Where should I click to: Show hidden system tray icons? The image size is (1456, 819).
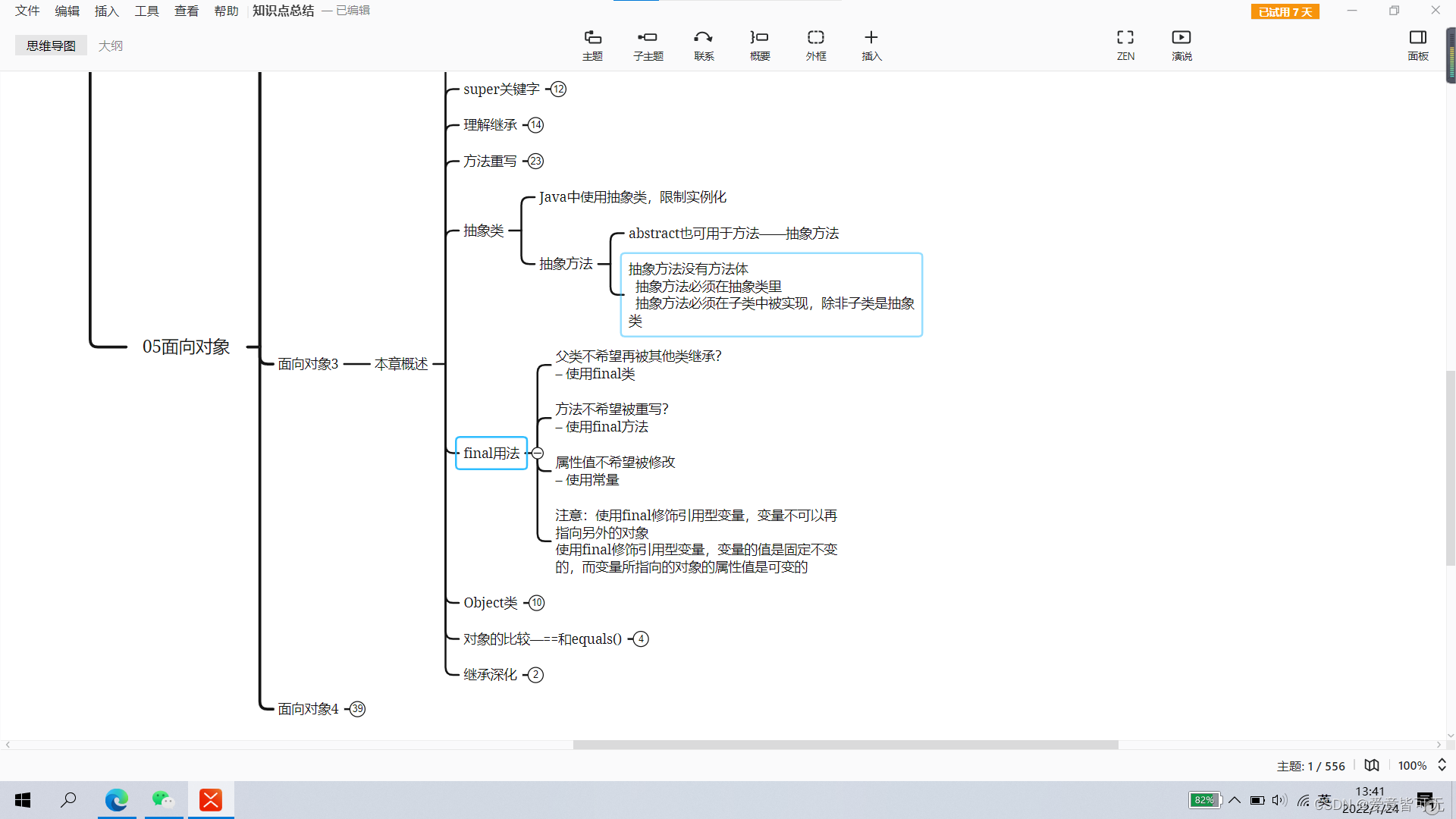coord(1235,800)
